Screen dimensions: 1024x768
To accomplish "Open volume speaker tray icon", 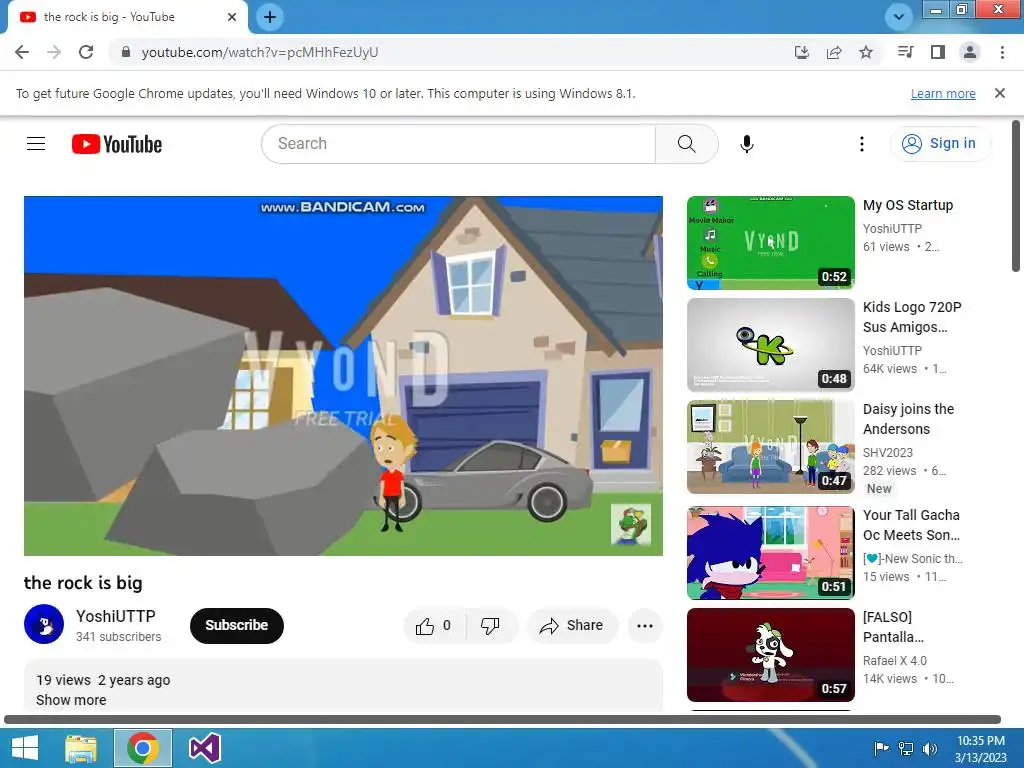I will coord(930,749).
